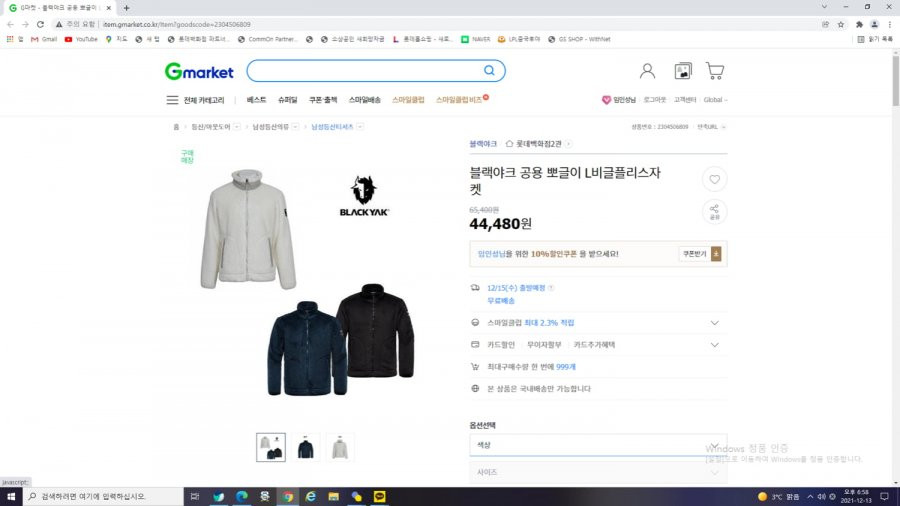Open the 색상 option dropdown
This screenshot has height=506, width=900.
click(x=598, y=445)
